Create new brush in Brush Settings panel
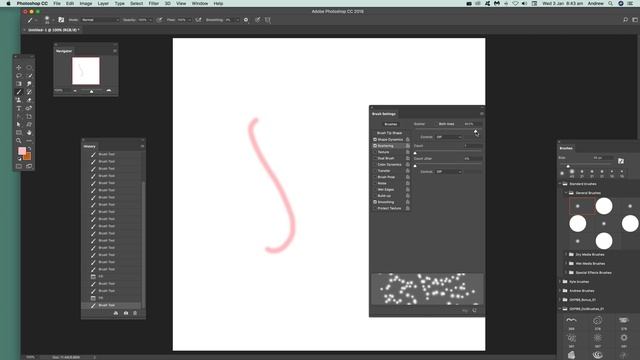640x360 pixels. tap(474, 310)
